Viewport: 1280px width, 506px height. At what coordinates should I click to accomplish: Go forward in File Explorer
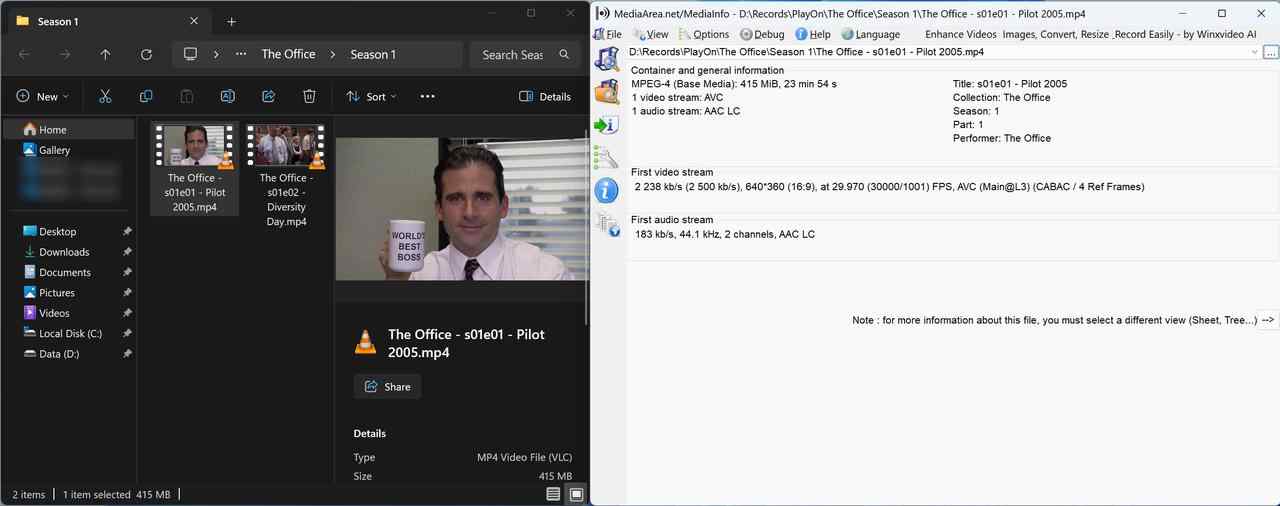65,54
